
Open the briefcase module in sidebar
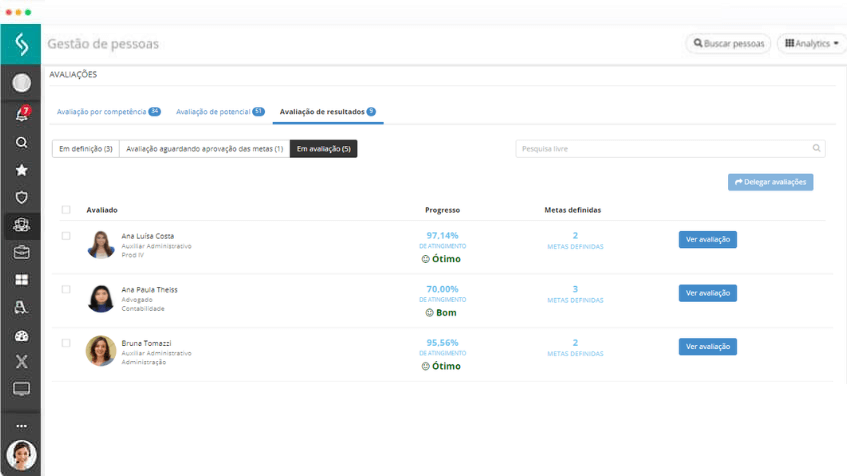[21, 253]
